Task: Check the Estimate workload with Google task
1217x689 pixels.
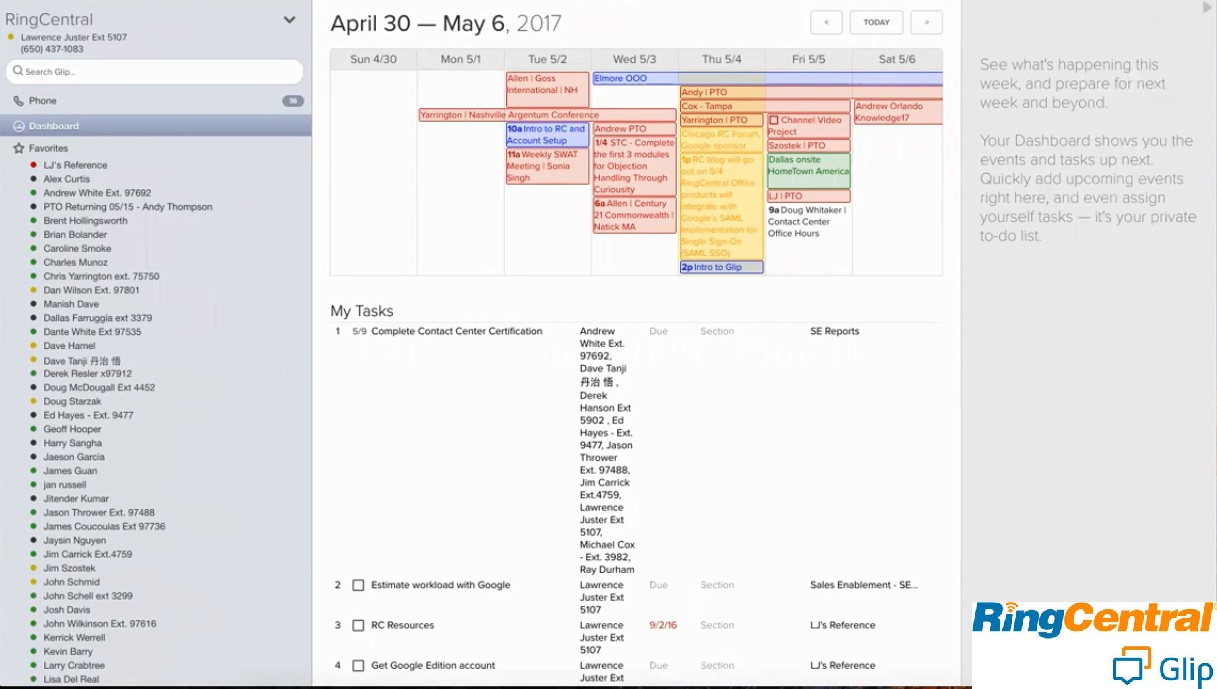Action: (x=358, y=586)
